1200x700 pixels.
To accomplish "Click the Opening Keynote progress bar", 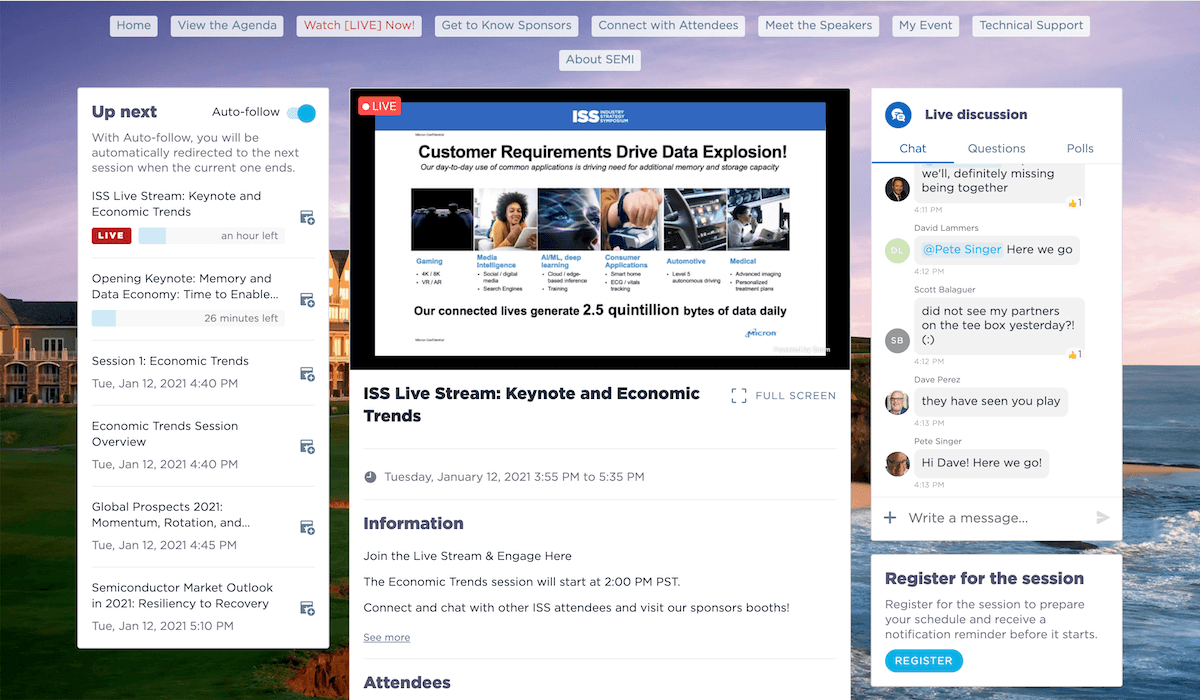I will (188, 319).
